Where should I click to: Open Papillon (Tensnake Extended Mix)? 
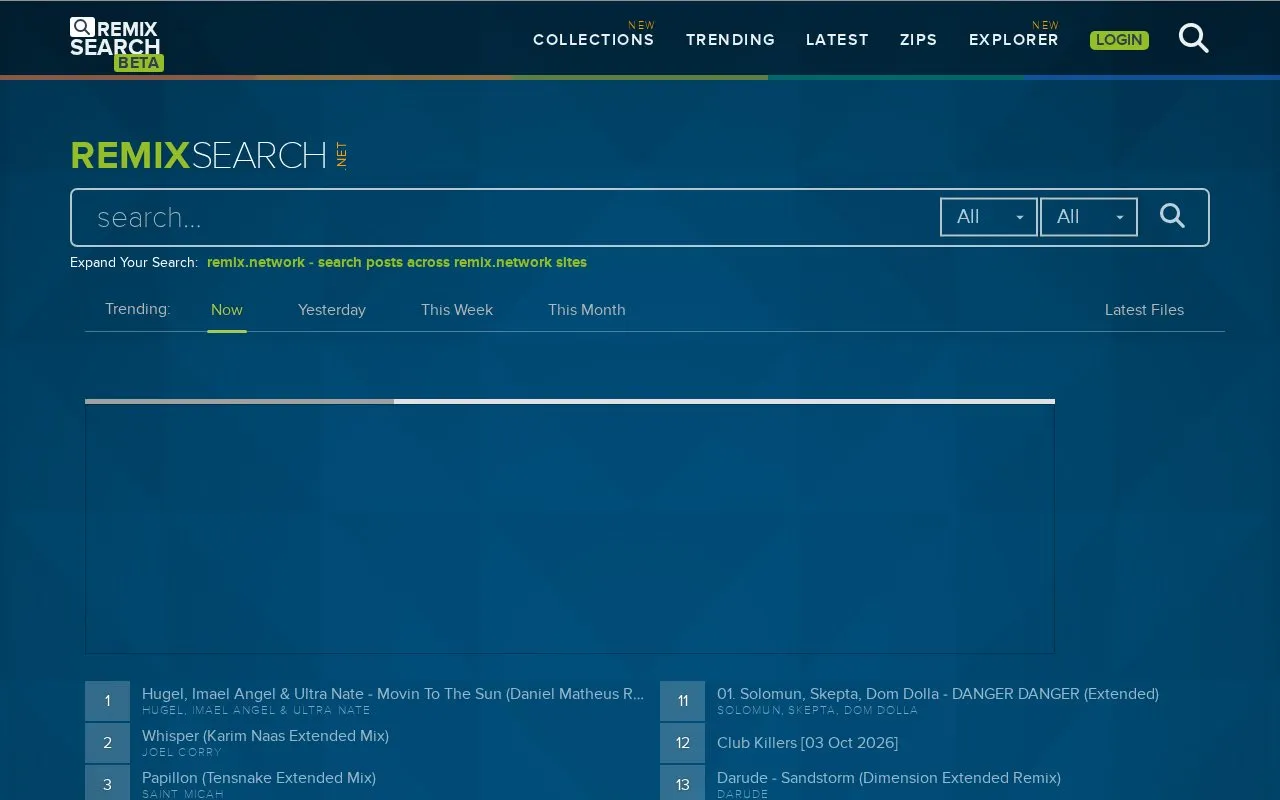click(x=259, y=777)
